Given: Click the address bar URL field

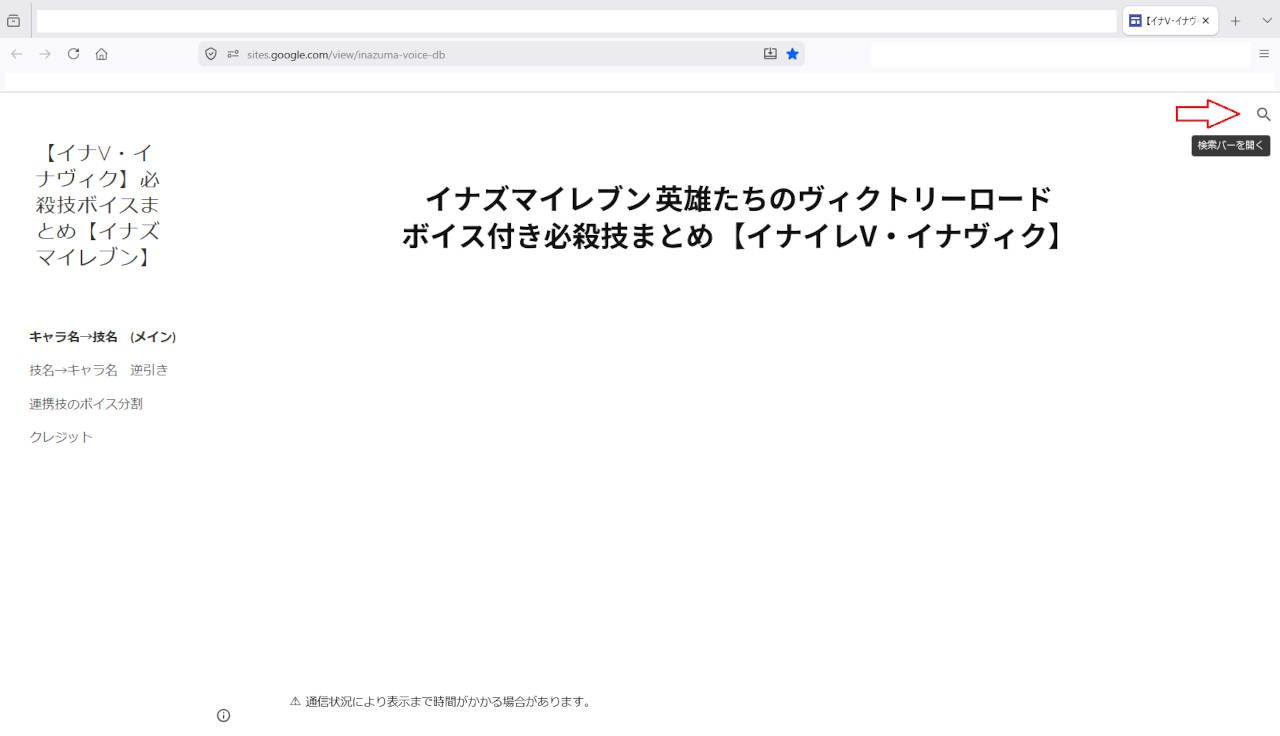Looking at the screenshot, I should coord(500,54).
